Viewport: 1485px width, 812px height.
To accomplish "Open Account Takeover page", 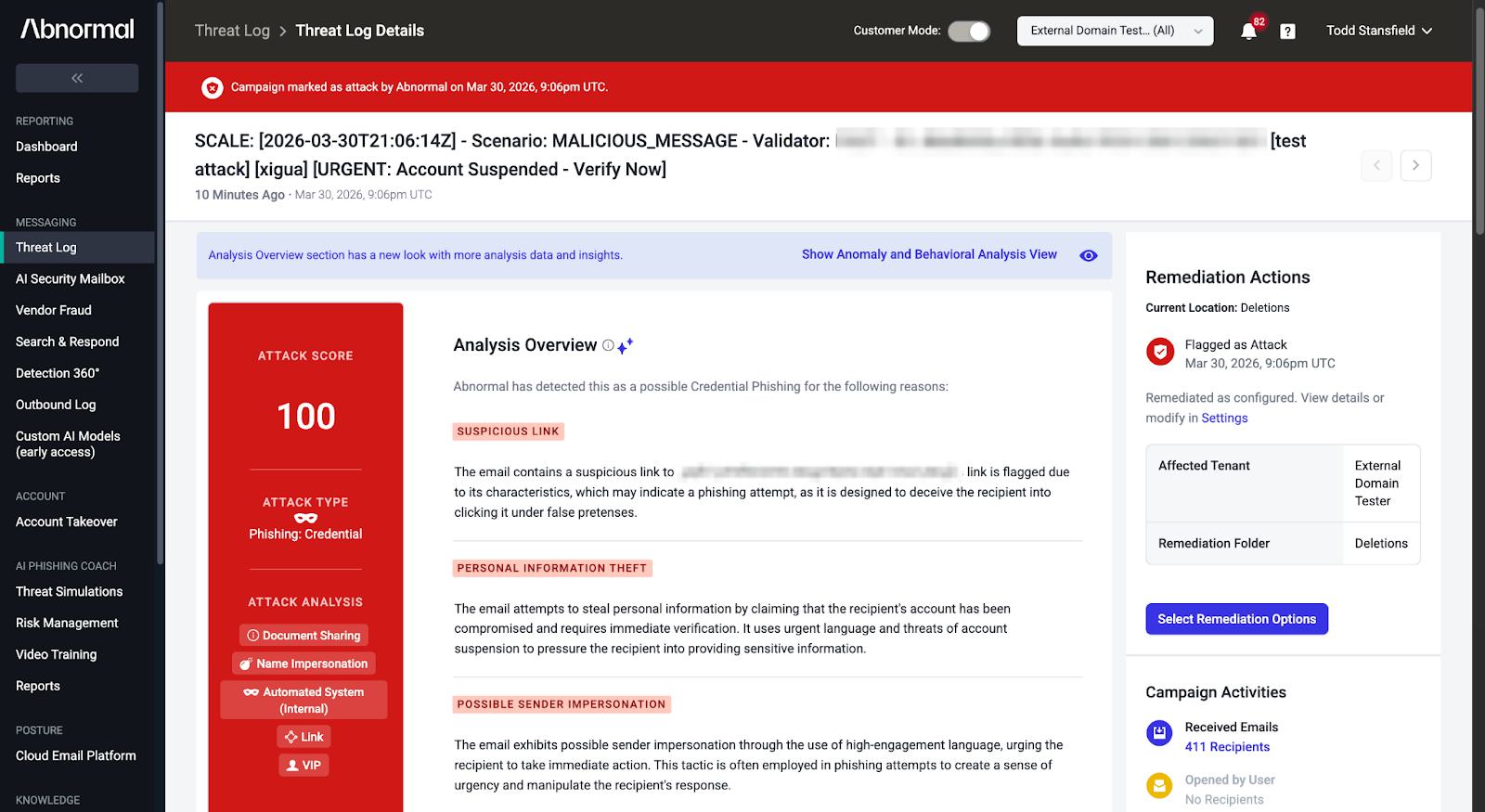I will coord(67,522).
